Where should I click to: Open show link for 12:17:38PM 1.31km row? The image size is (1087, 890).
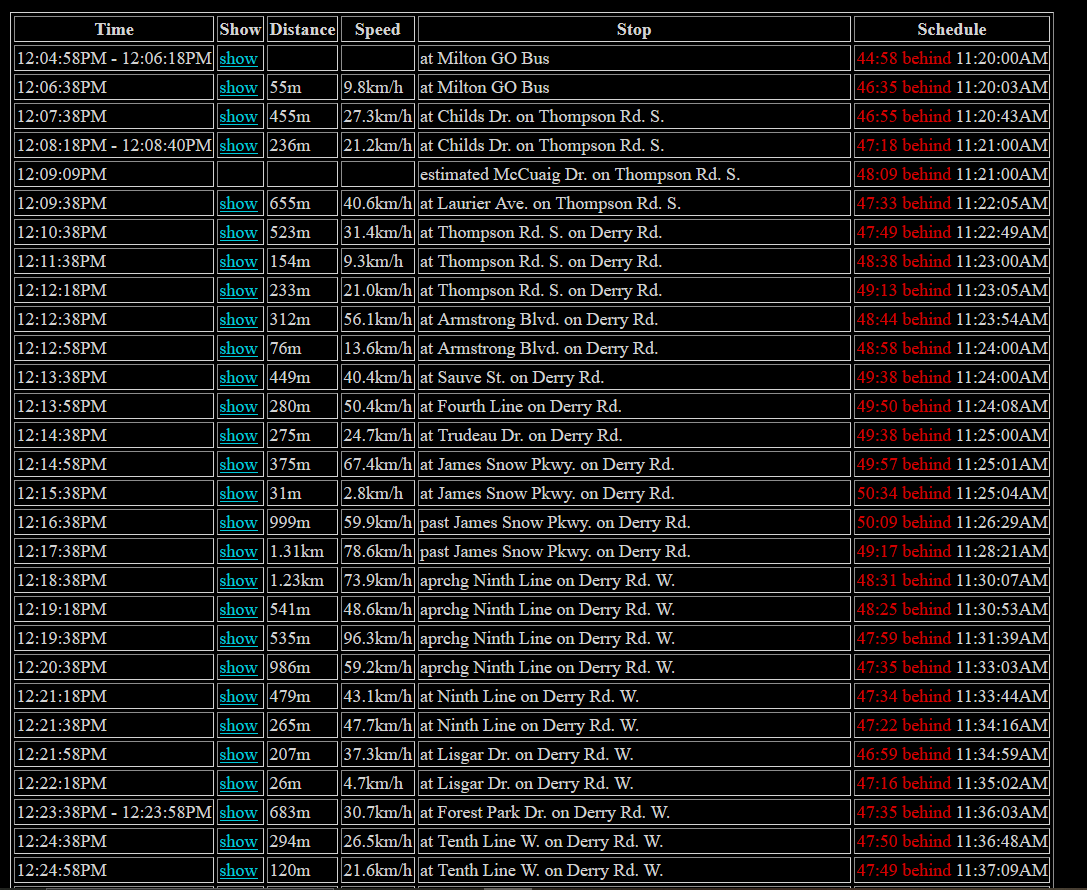coord(238,552)
